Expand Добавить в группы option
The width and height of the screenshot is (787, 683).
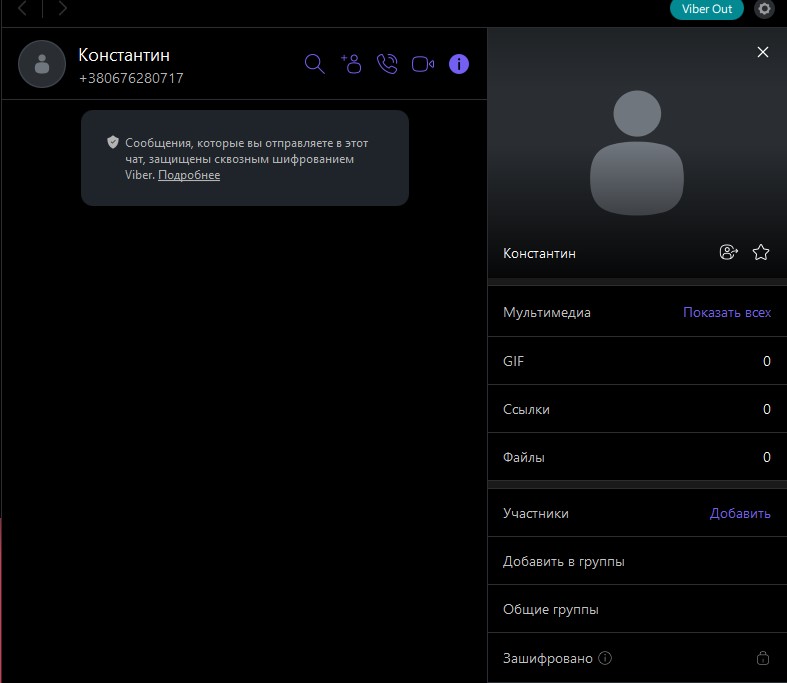564,561
